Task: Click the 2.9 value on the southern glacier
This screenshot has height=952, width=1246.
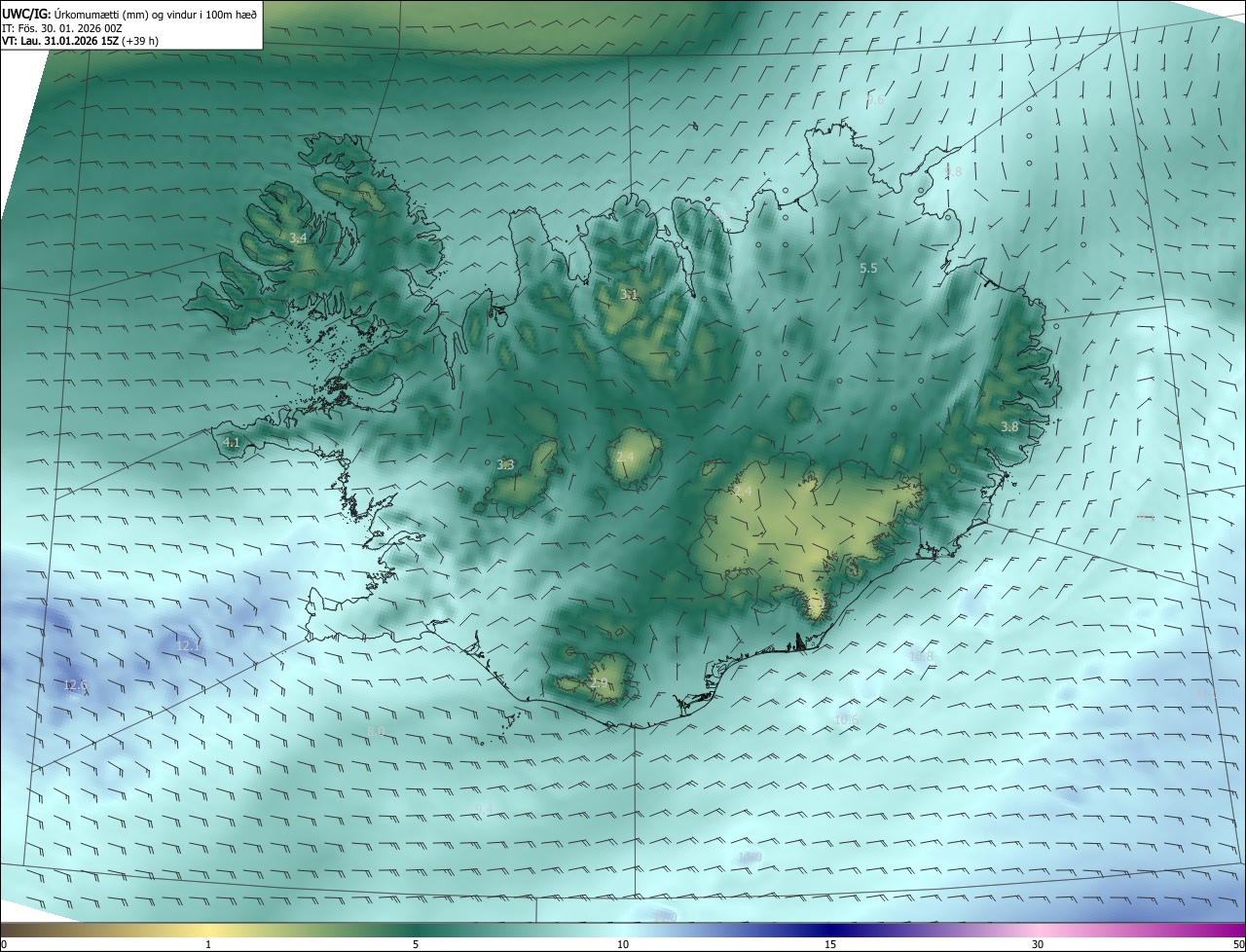Action: click(x=599, y=683)
